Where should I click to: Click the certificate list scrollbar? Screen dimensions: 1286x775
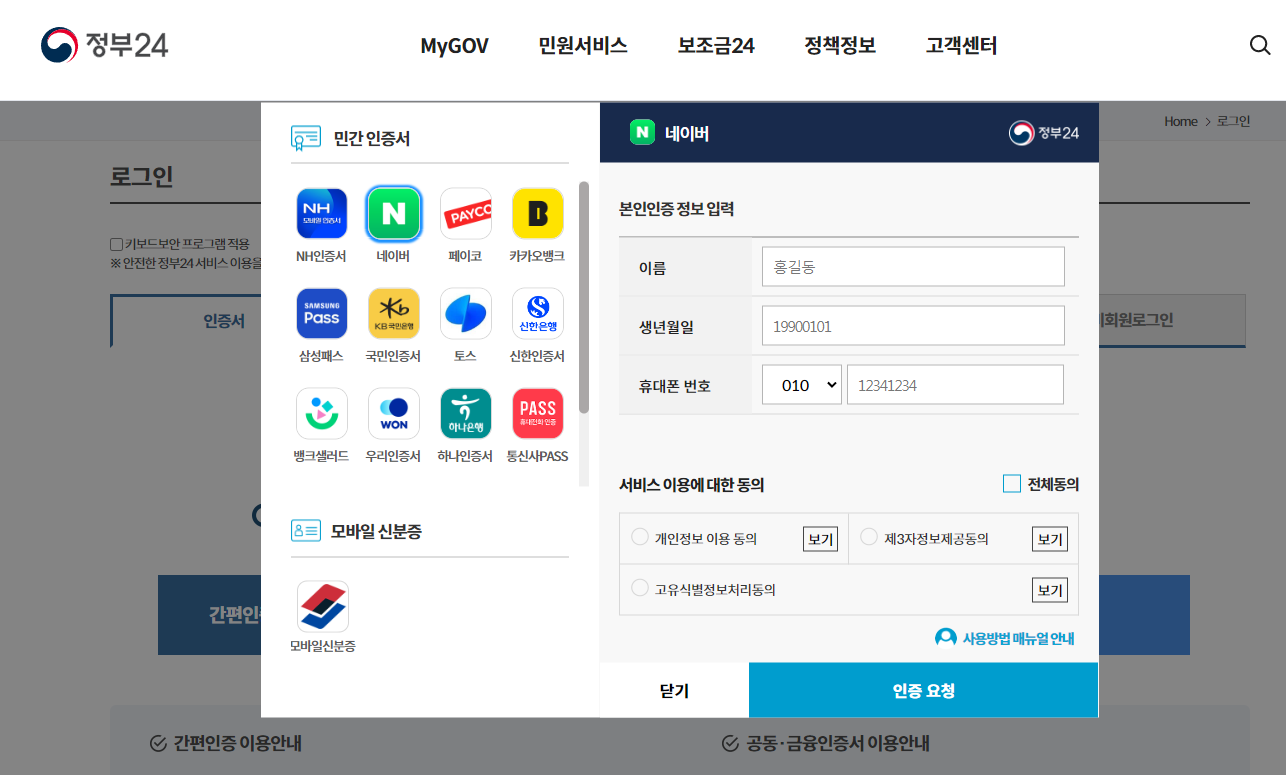click(x=584, y=297)
